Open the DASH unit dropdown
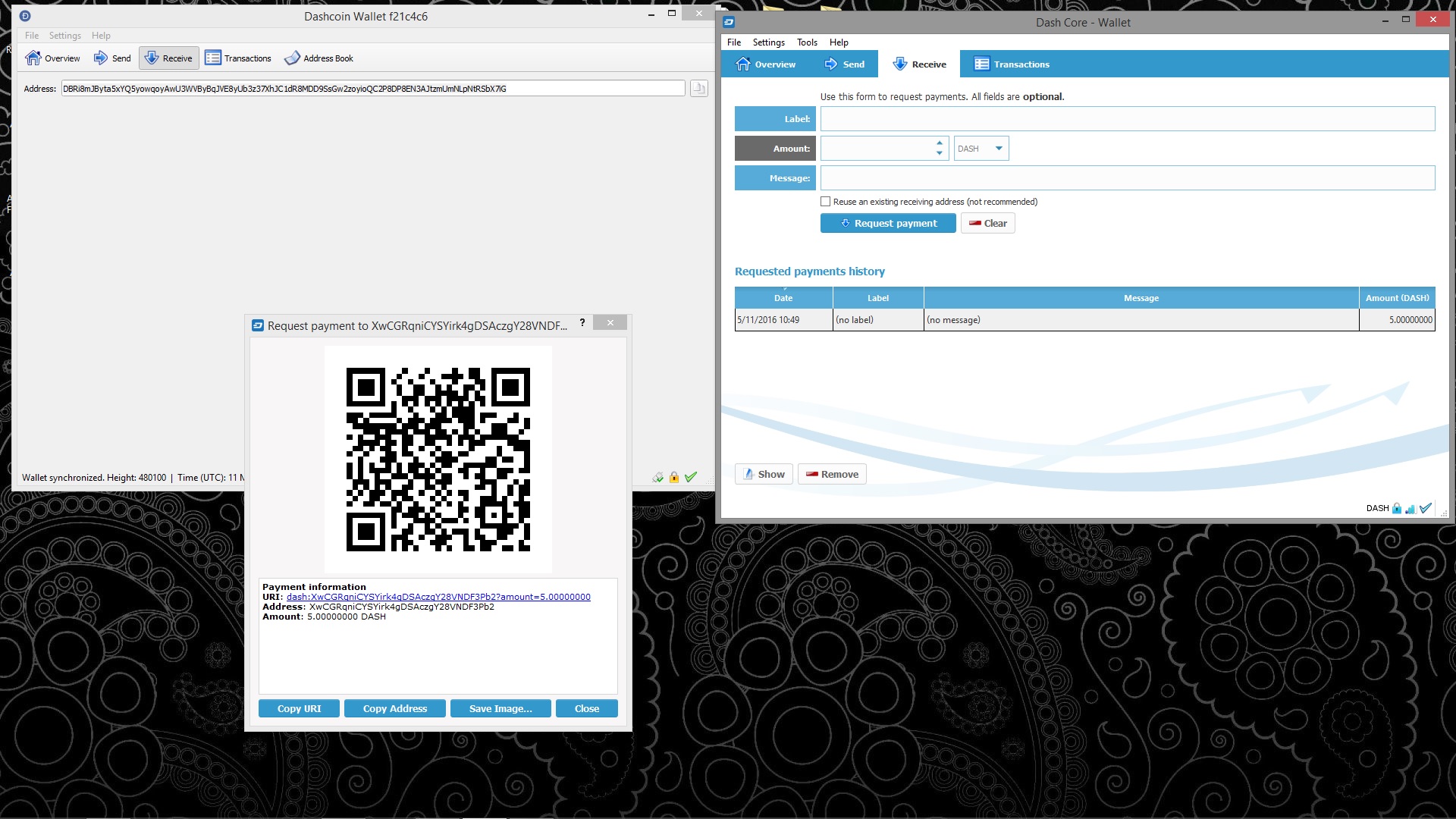 [x=981, y=149]
